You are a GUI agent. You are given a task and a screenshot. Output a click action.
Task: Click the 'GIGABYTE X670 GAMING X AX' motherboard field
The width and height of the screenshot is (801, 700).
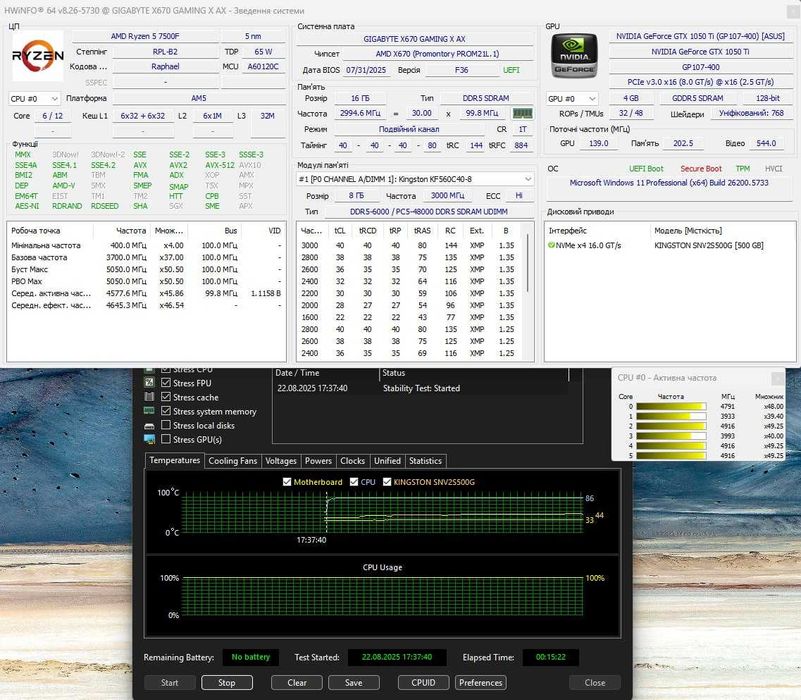coord(414,39)
